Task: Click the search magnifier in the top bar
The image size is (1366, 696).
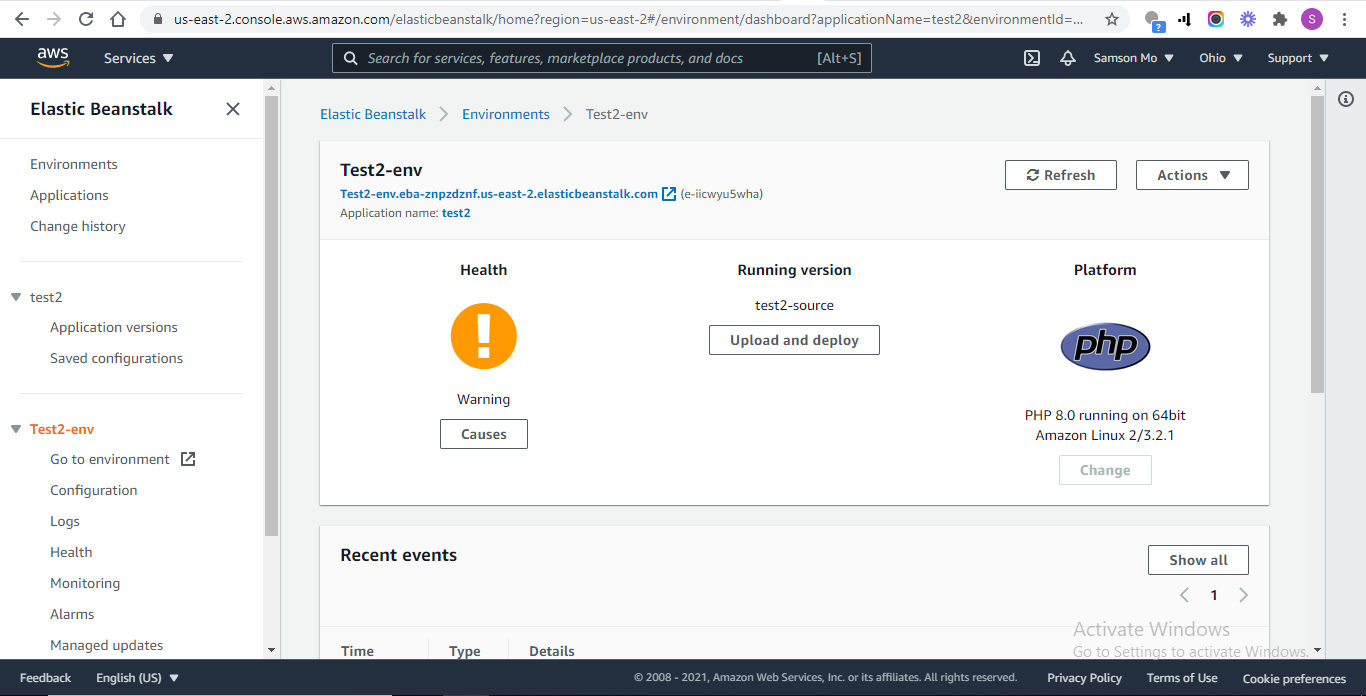Action: tap(350, 58)
